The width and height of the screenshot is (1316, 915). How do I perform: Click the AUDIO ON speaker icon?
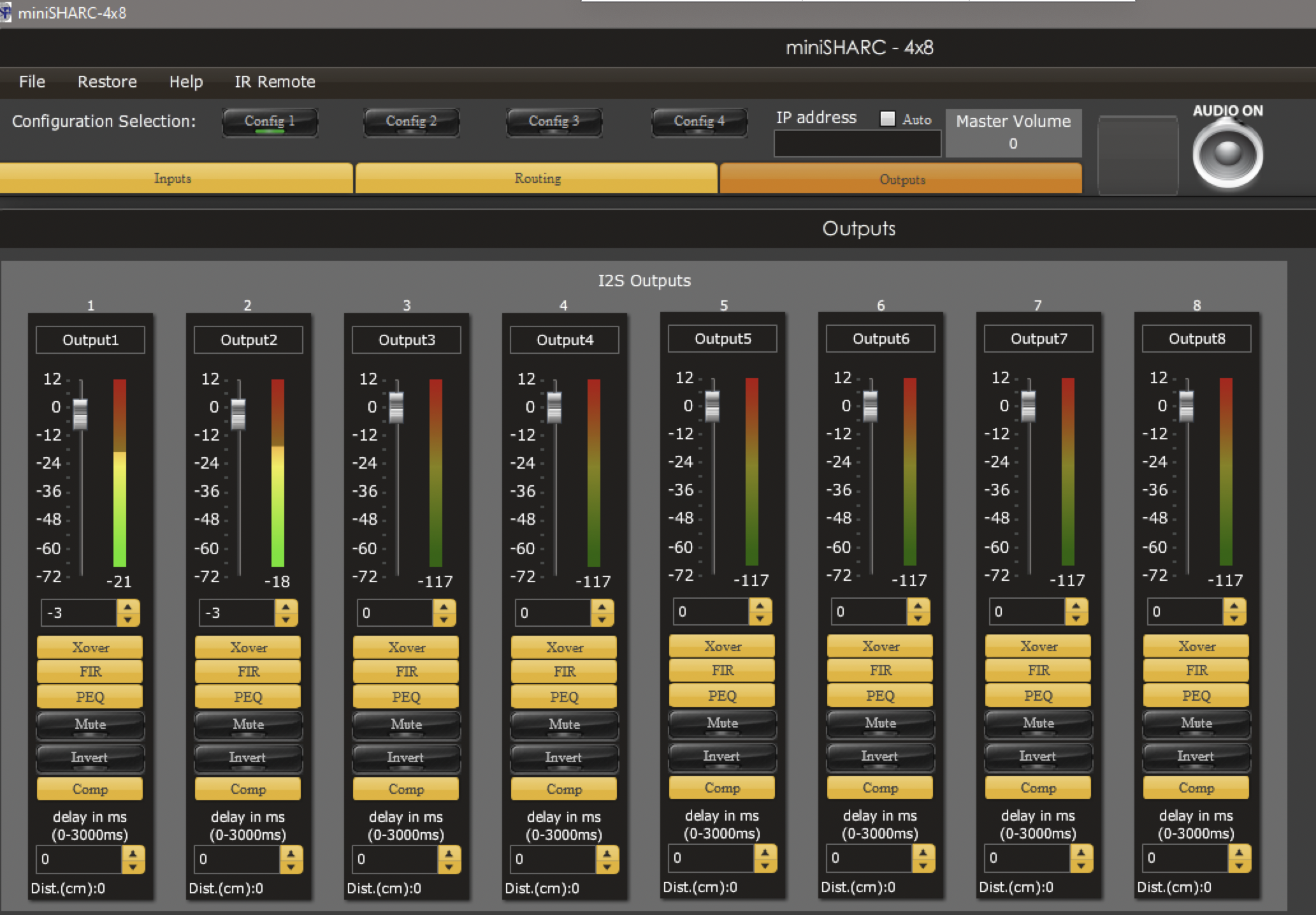1227,154
